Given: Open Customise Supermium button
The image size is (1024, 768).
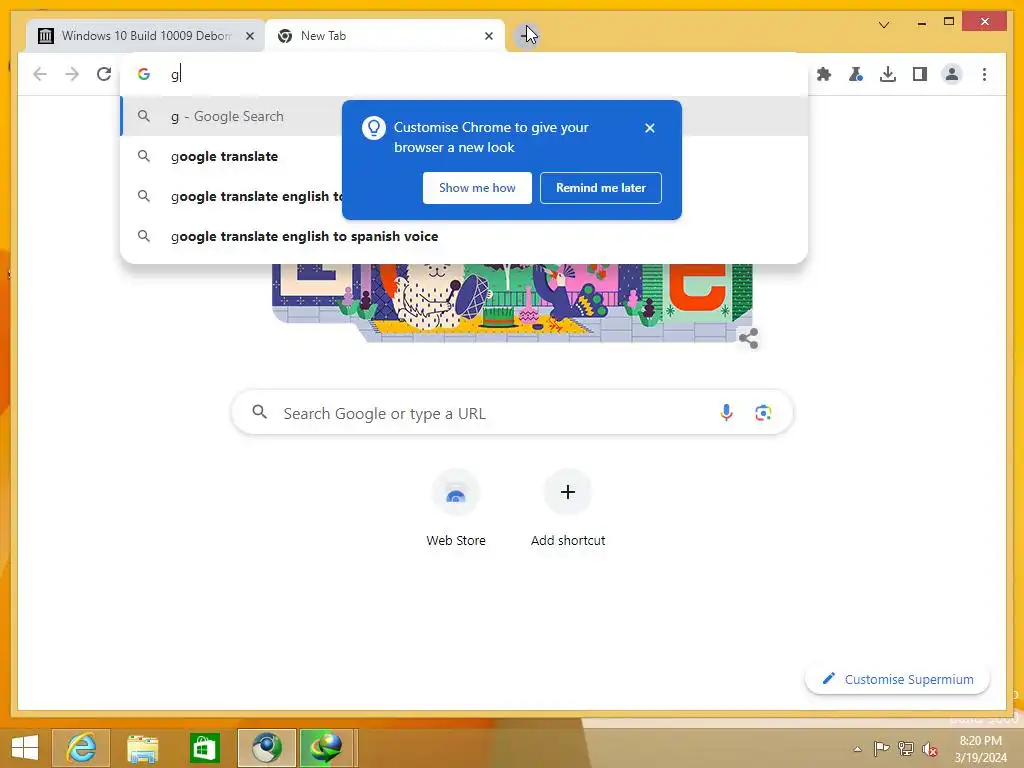Looking at the screenshot, I should coord(897,679).
